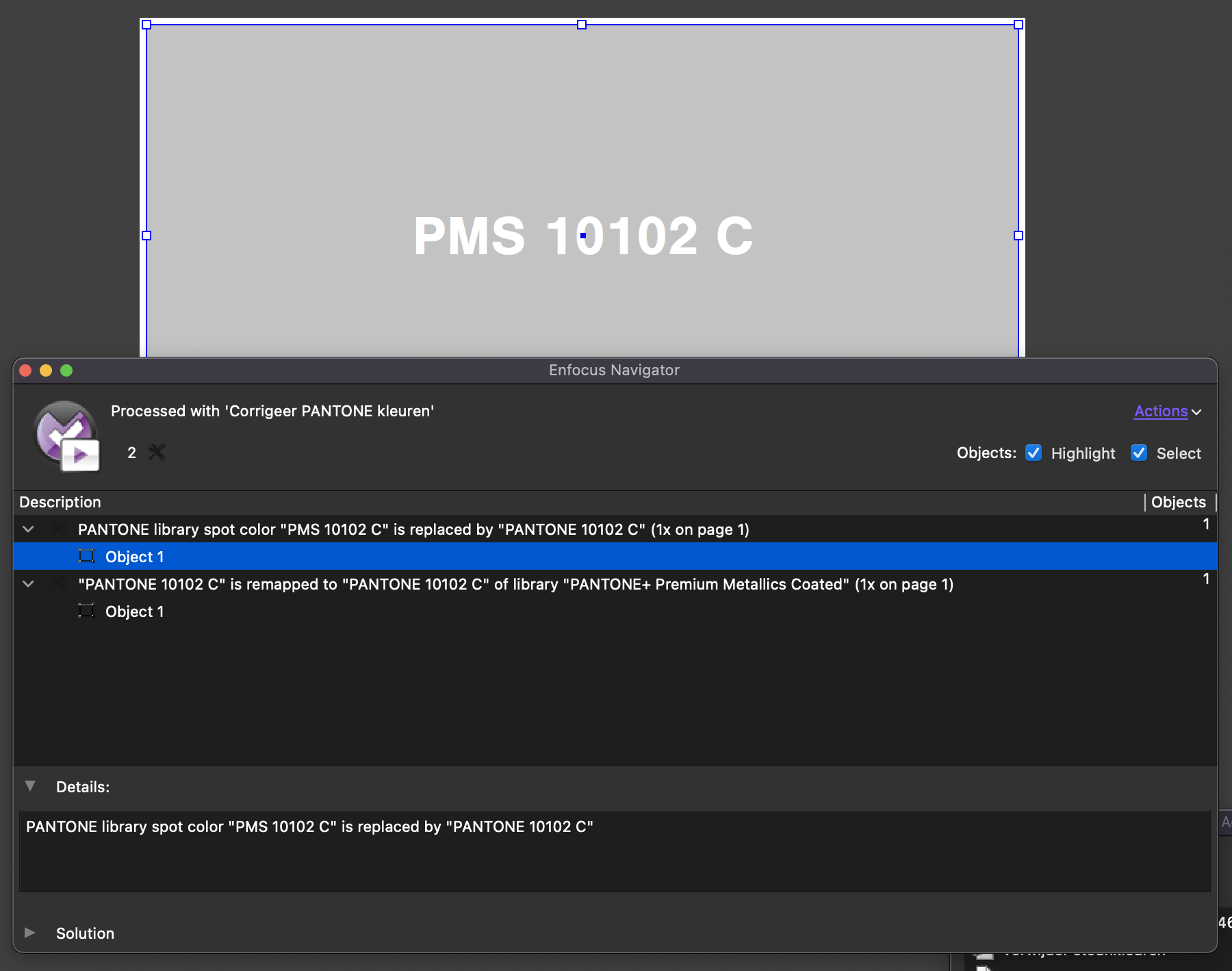The image size is (1232, 971).
Task: Click the 'Details:' label
Action: click(x=83, y=787)
